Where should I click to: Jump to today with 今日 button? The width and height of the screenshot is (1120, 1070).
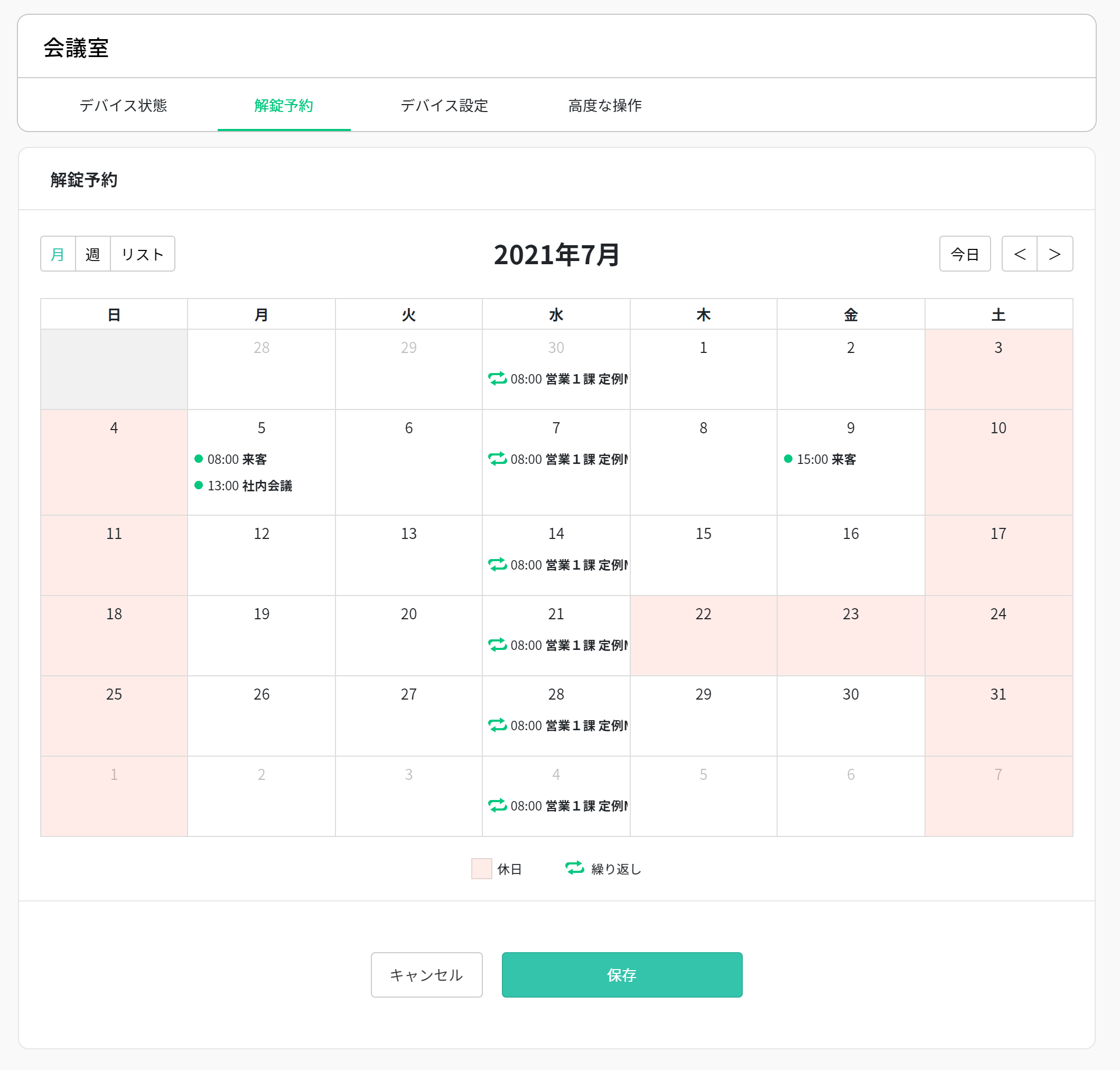pos(964,254)
